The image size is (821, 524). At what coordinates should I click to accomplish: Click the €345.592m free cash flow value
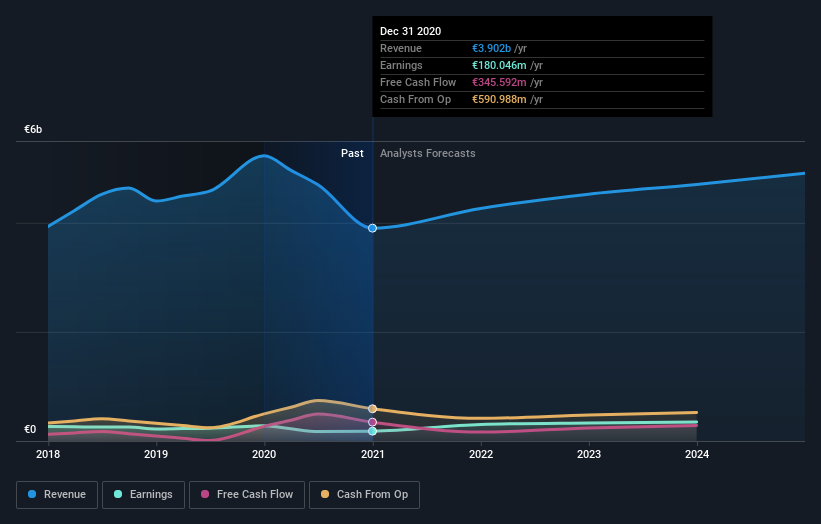coord(499,82)
